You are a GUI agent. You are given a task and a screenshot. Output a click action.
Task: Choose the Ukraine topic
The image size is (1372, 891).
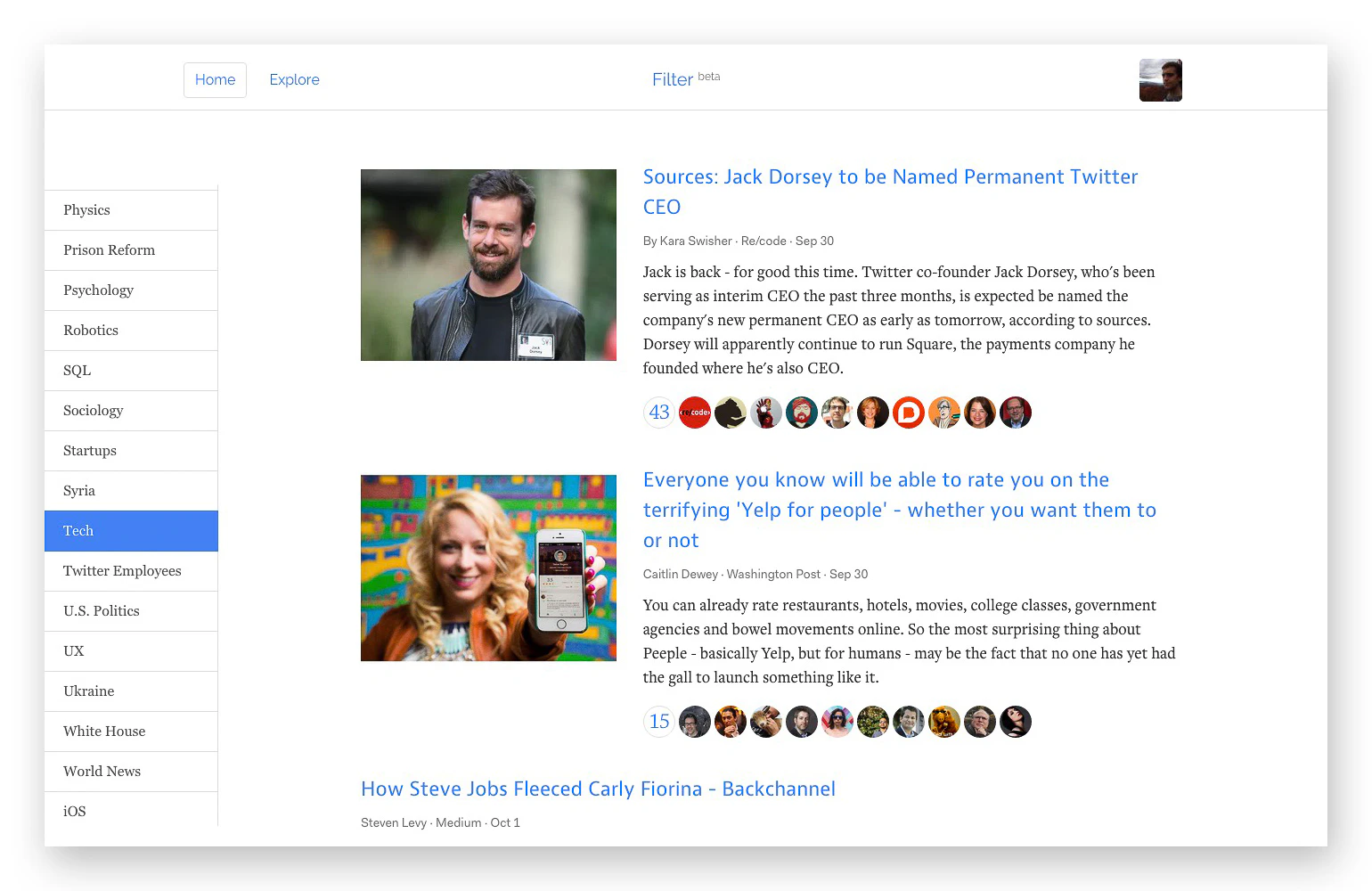pos(131,691)
